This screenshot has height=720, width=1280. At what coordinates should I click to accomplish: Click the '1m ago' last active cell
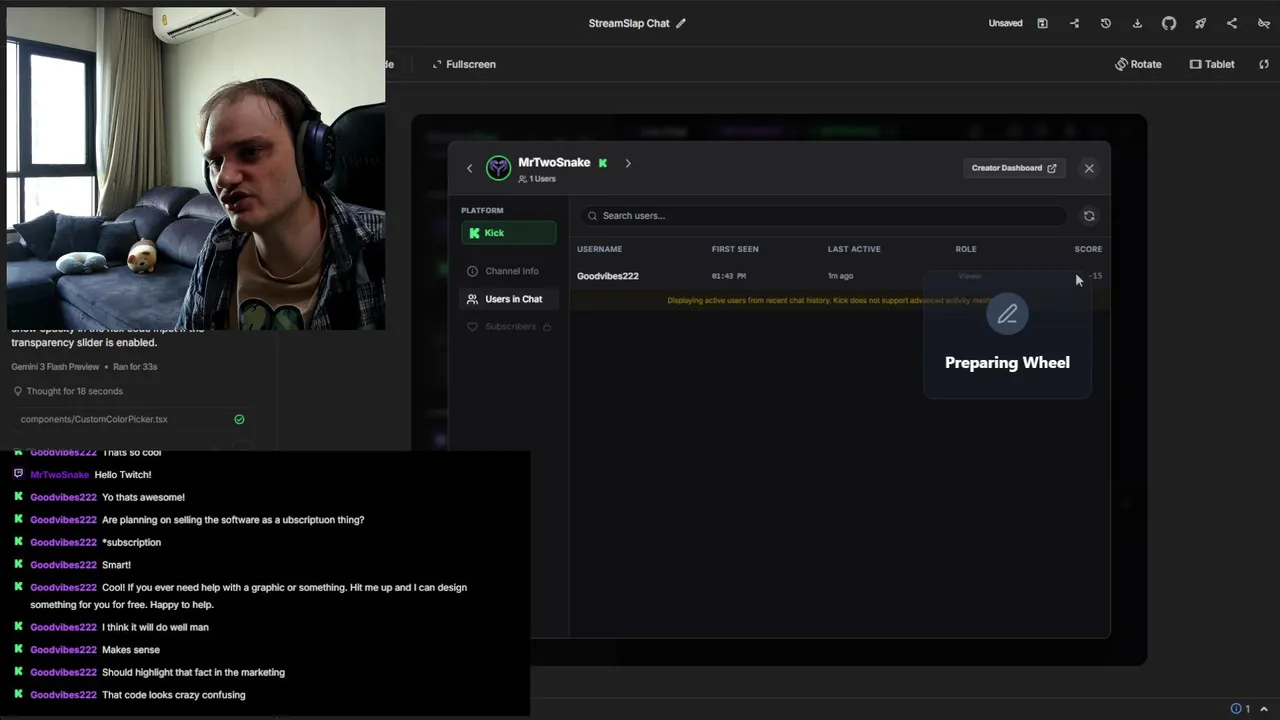(840, 276)
